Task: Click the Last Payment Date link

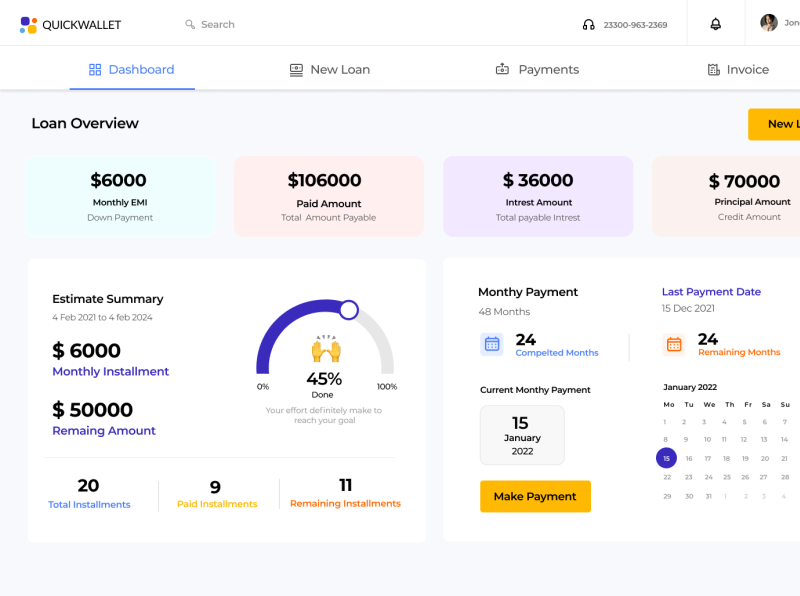Action: [x=711, y=292]
